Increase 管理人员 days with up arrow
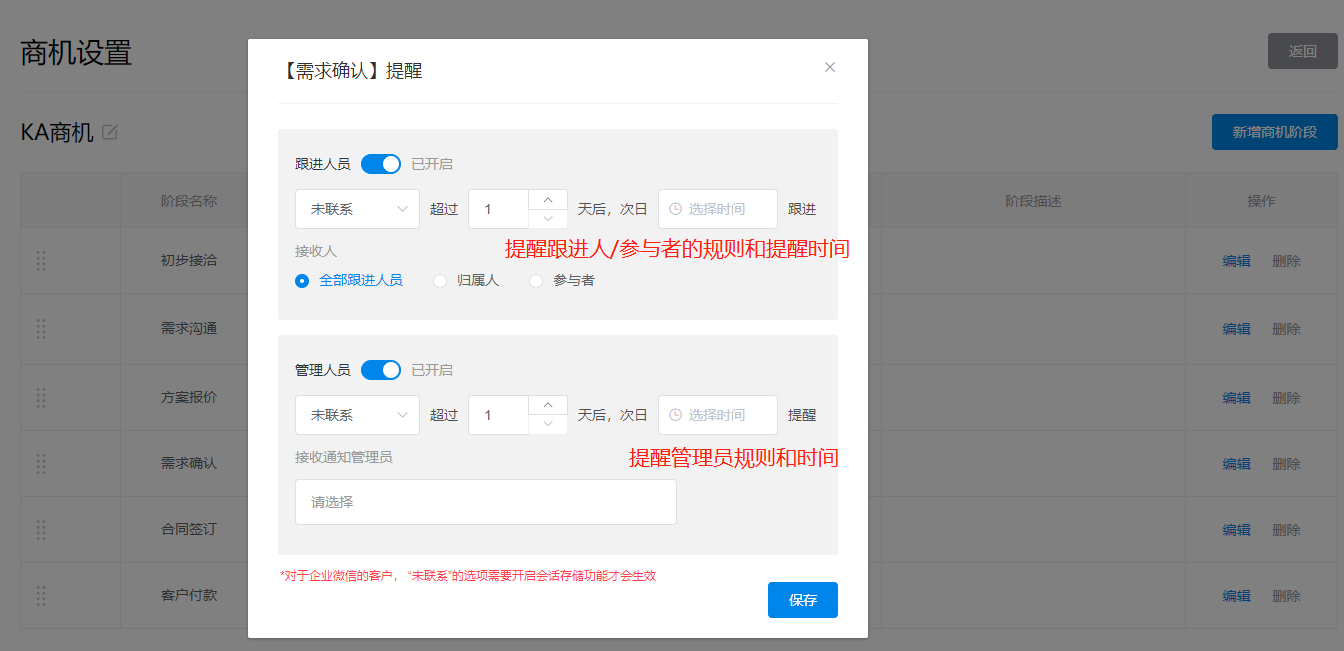Screen dimensions: 1344x651 click(x=547, y=405)
